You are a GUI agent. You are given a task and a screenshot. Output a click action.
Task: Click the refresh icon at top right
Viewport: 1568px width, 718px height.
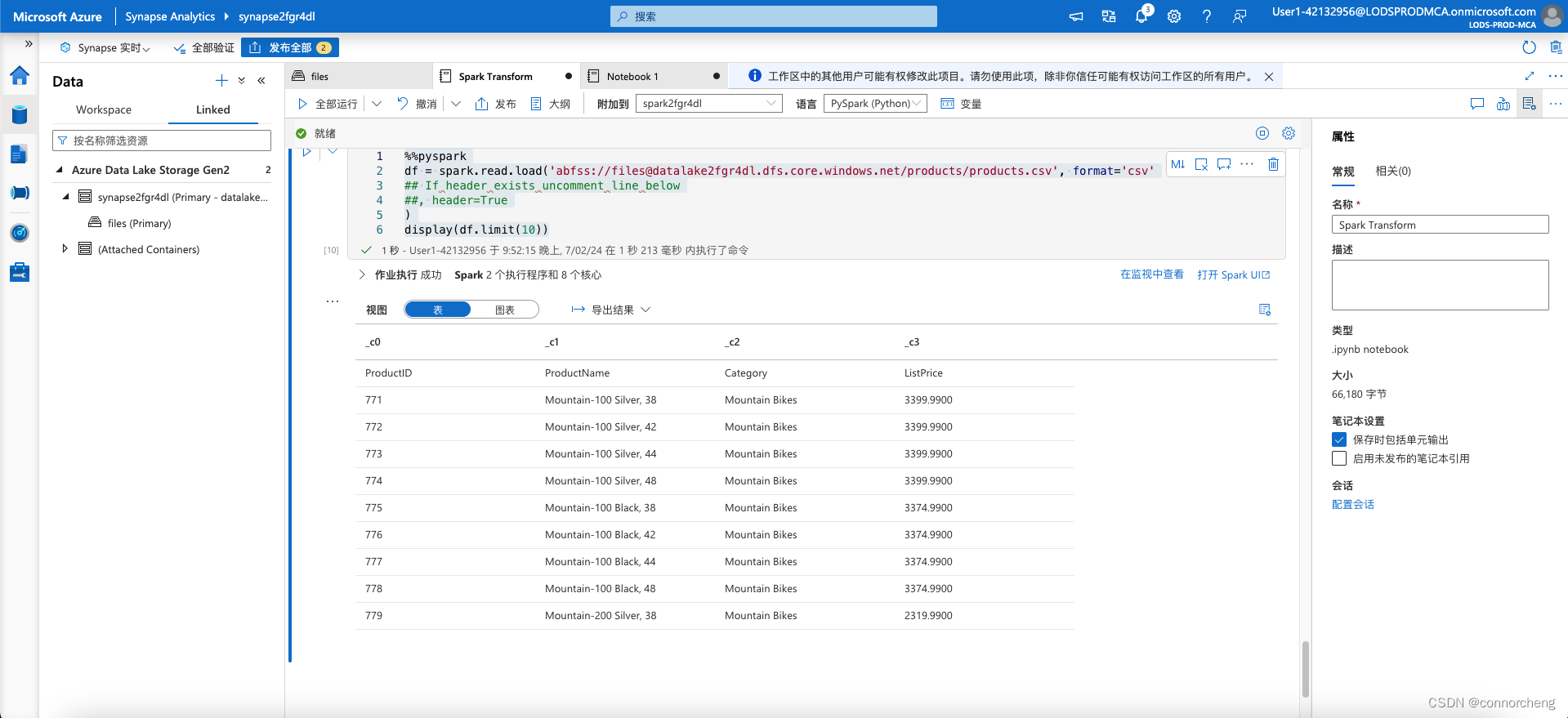[x=1529, y=47]
